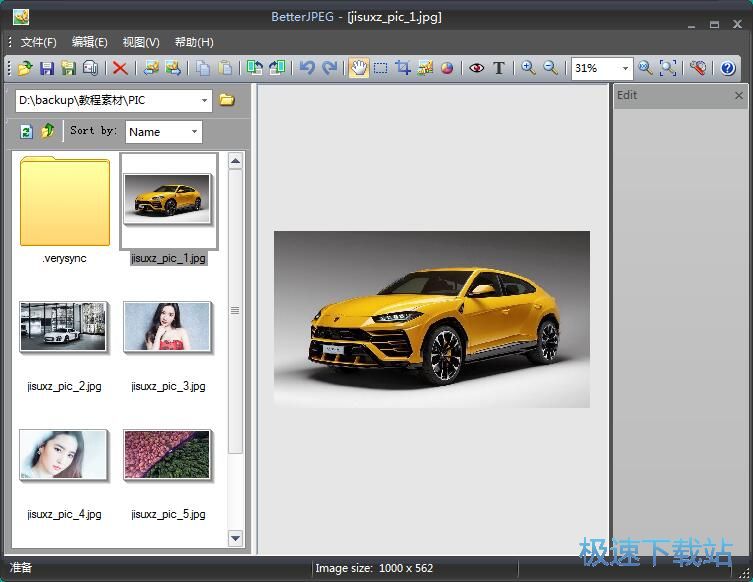The height and width of the screenshot is (582, 753).
Task: Click the Save icon in toolbar
Action: click(46, 68)
